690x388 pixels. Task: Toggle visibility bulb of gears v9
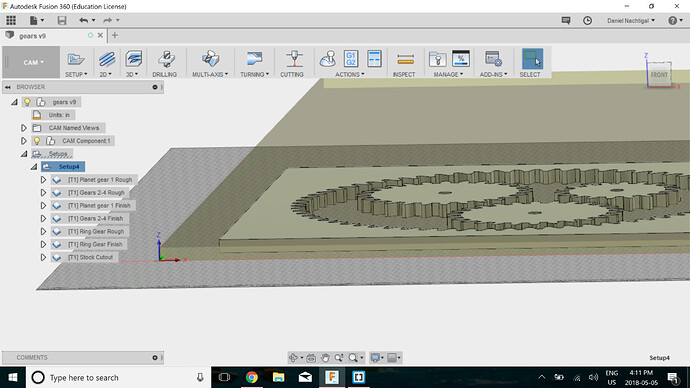[x=27, y=102]
